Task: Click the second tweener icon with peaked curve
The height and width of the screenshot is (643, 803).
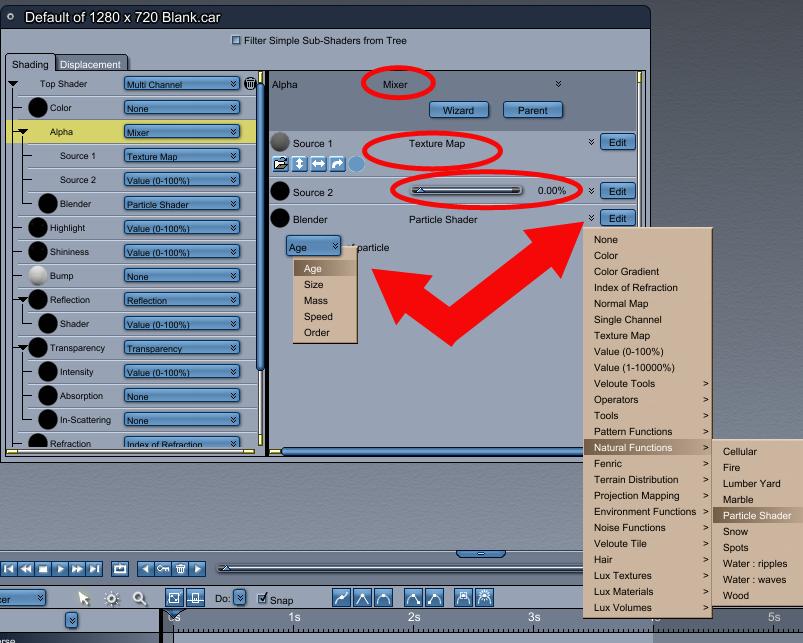Action: 363,598
